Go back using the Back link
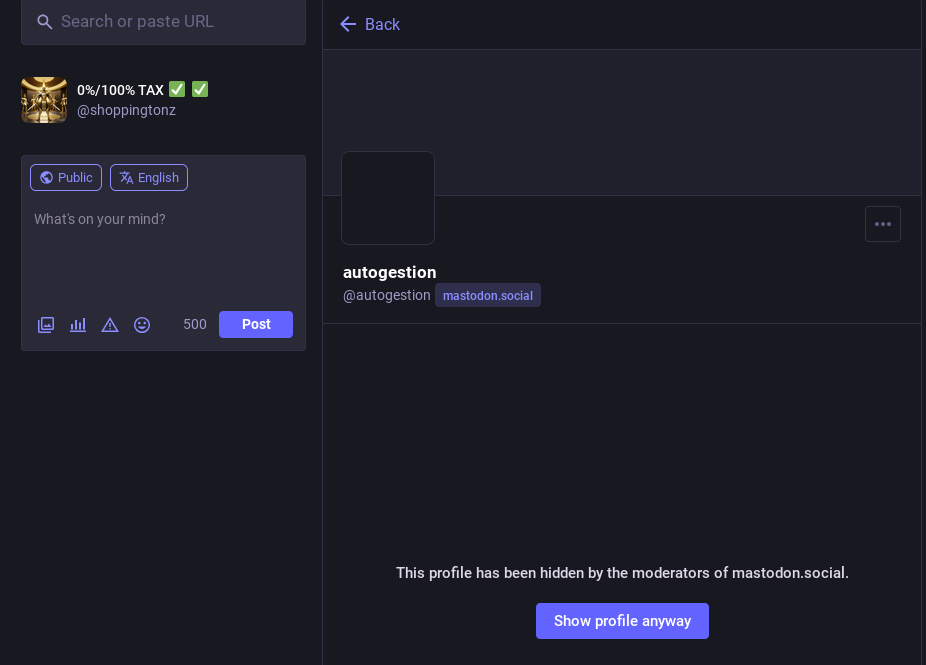The width and height of the screenshot is (926, 665). [382, 24]
